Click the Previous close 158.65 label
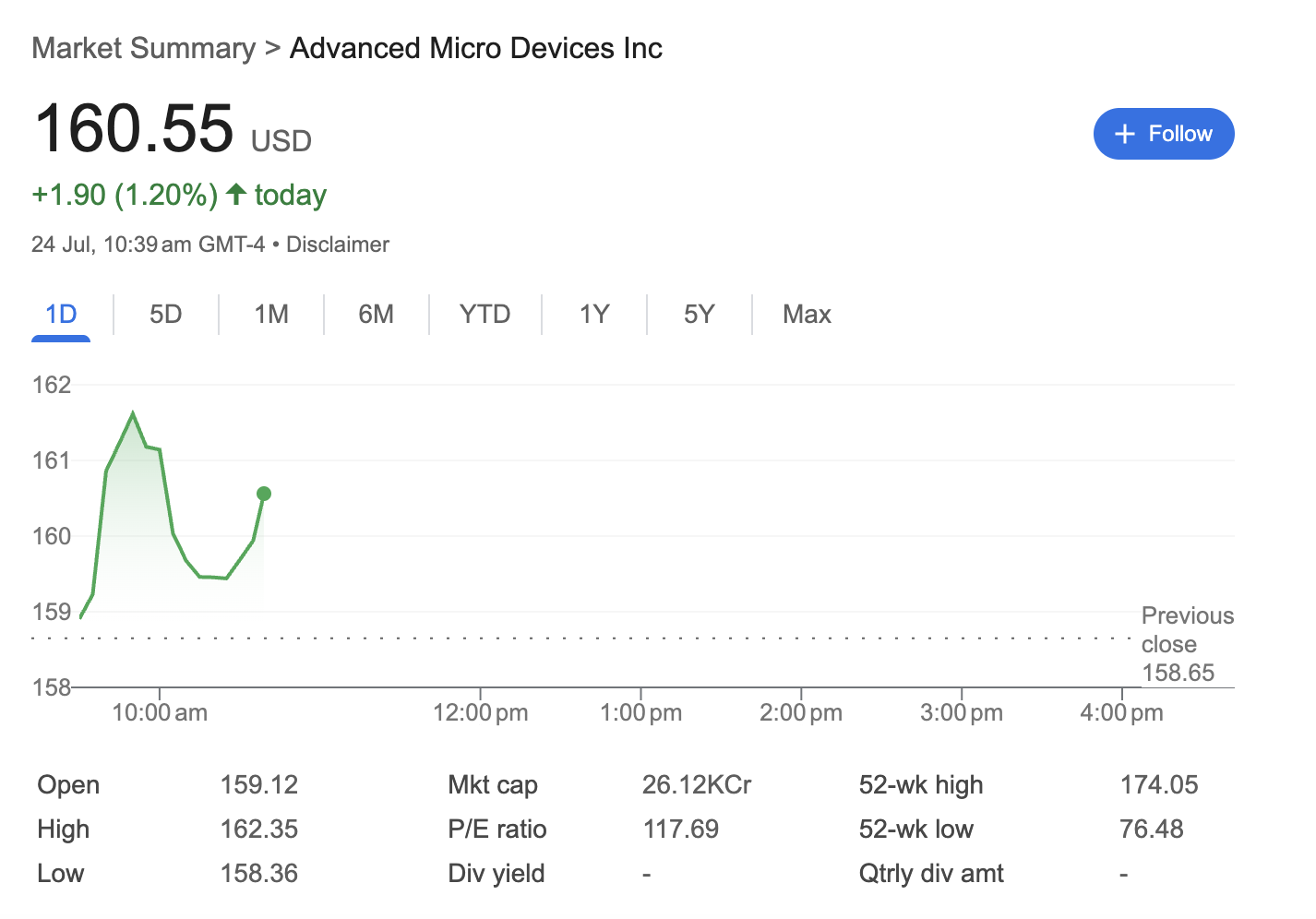The height and width of the screenshot is (919, 1316). (x=1188, y=644)
